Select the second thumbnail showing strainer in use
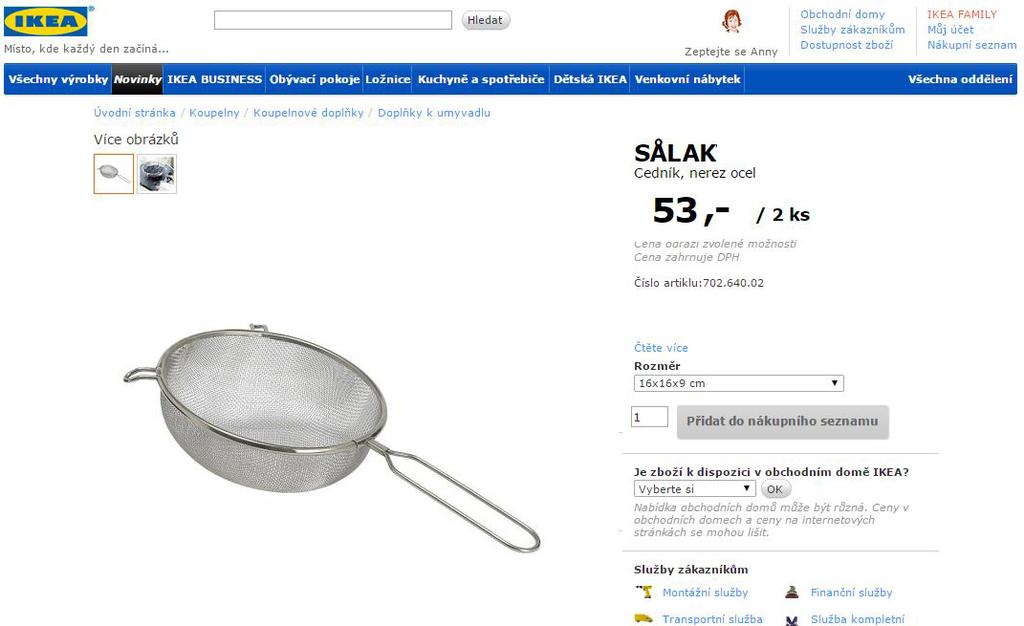 pos(157,174)
